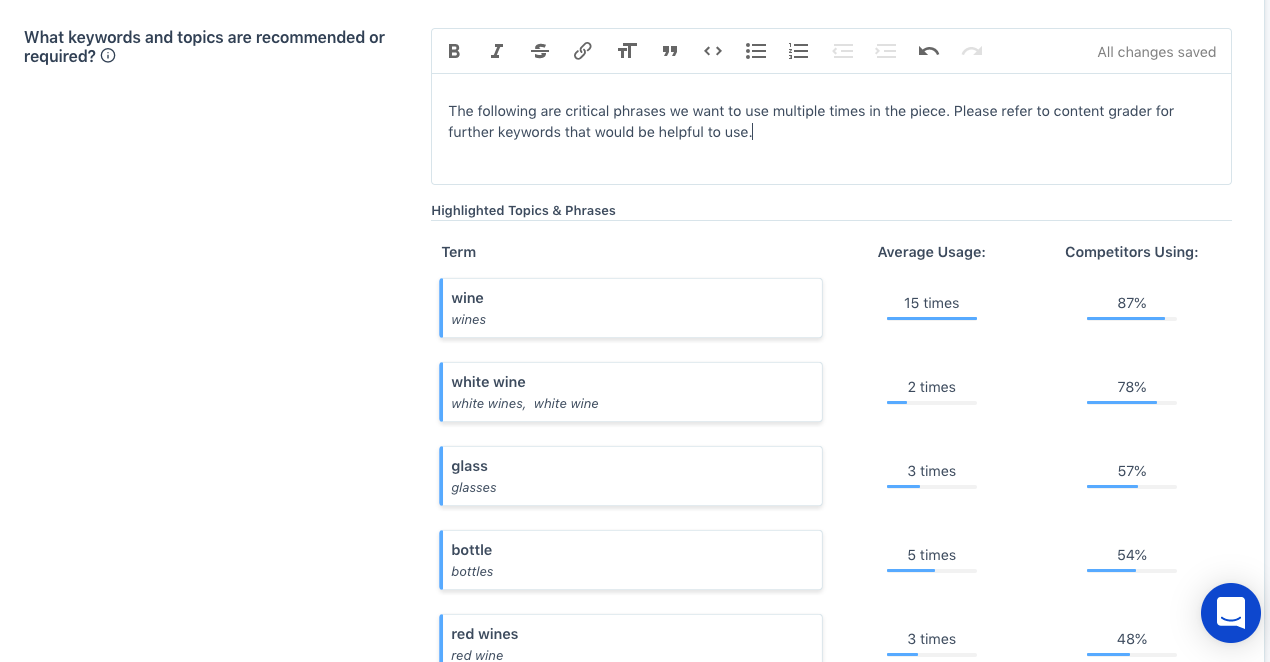Select the 'wine' term card
The image size is (1270, 662).
click(x=630, y=308)
